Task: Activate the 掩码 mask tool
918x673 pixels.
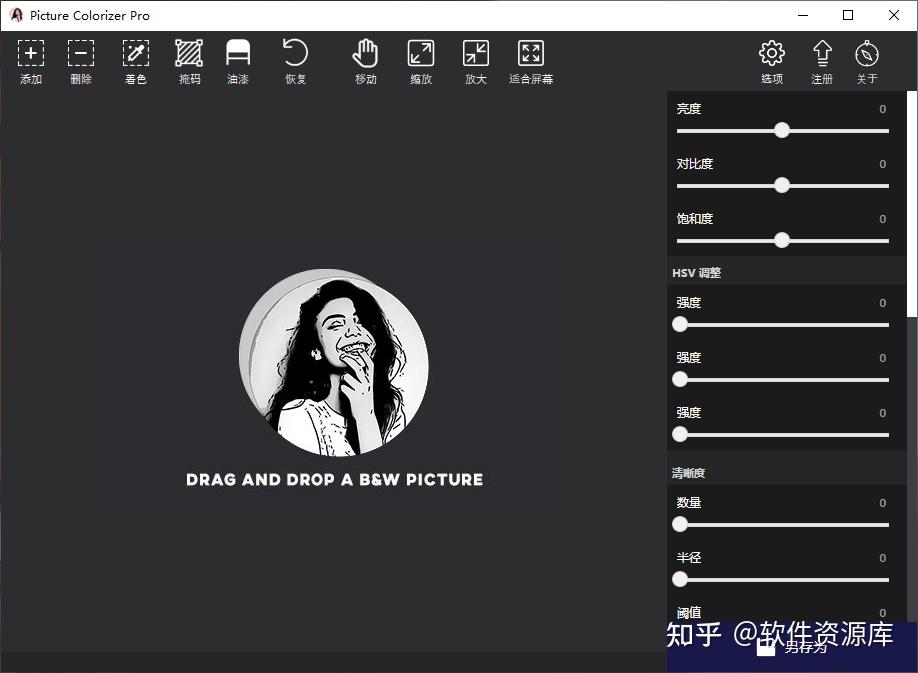Action: [x=189, y=61]
